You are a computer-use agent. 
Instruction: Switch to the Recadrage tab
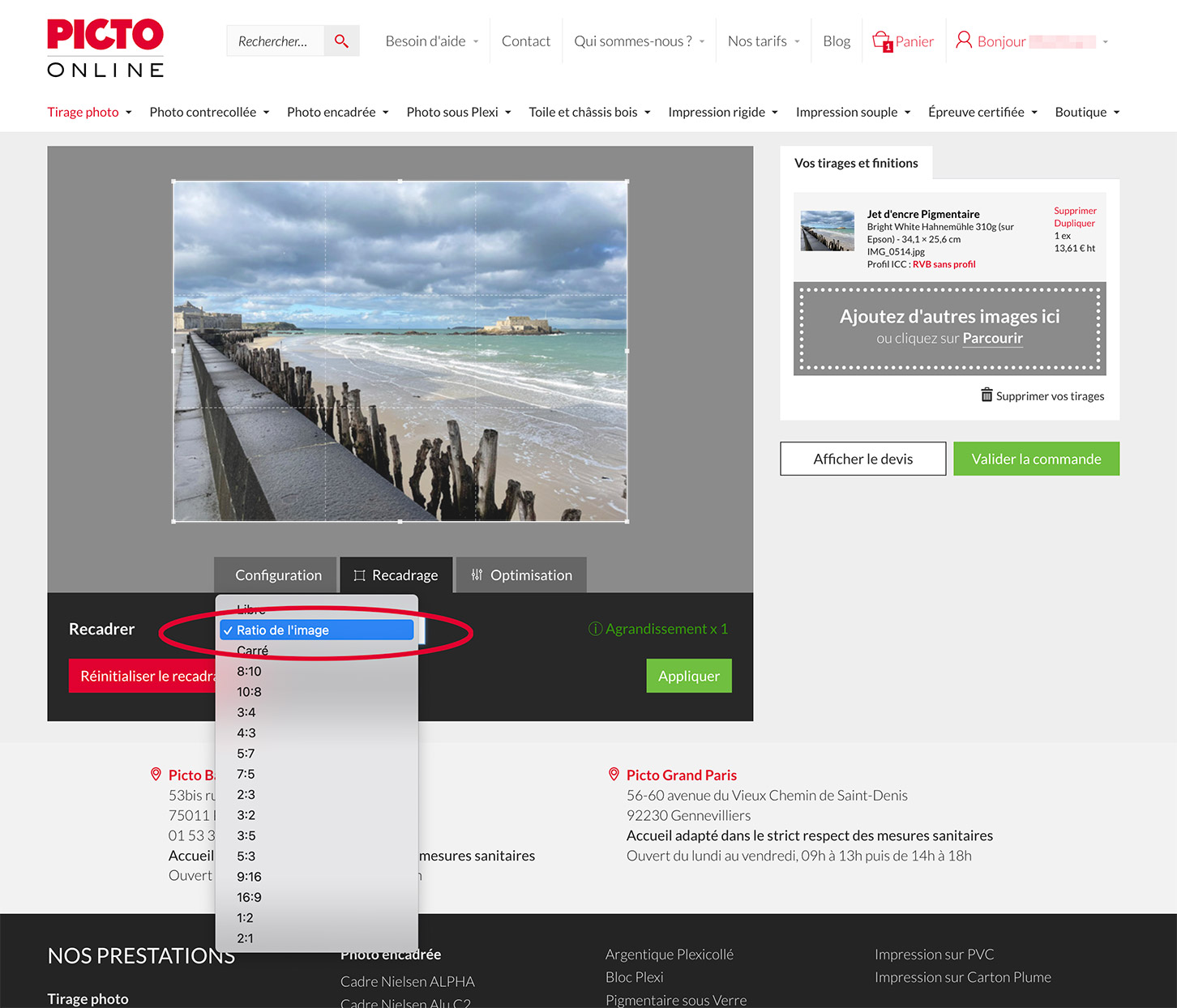(396, 574)
